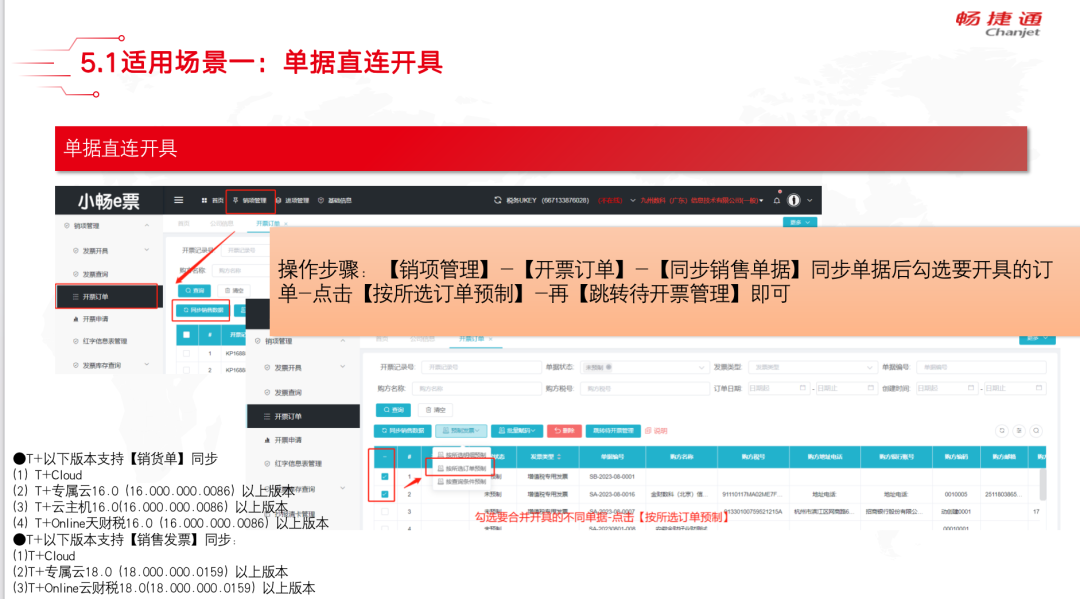
Task: Click 同步销售数据 in front screenshot toolbar
Action: [x=403, y=430]
